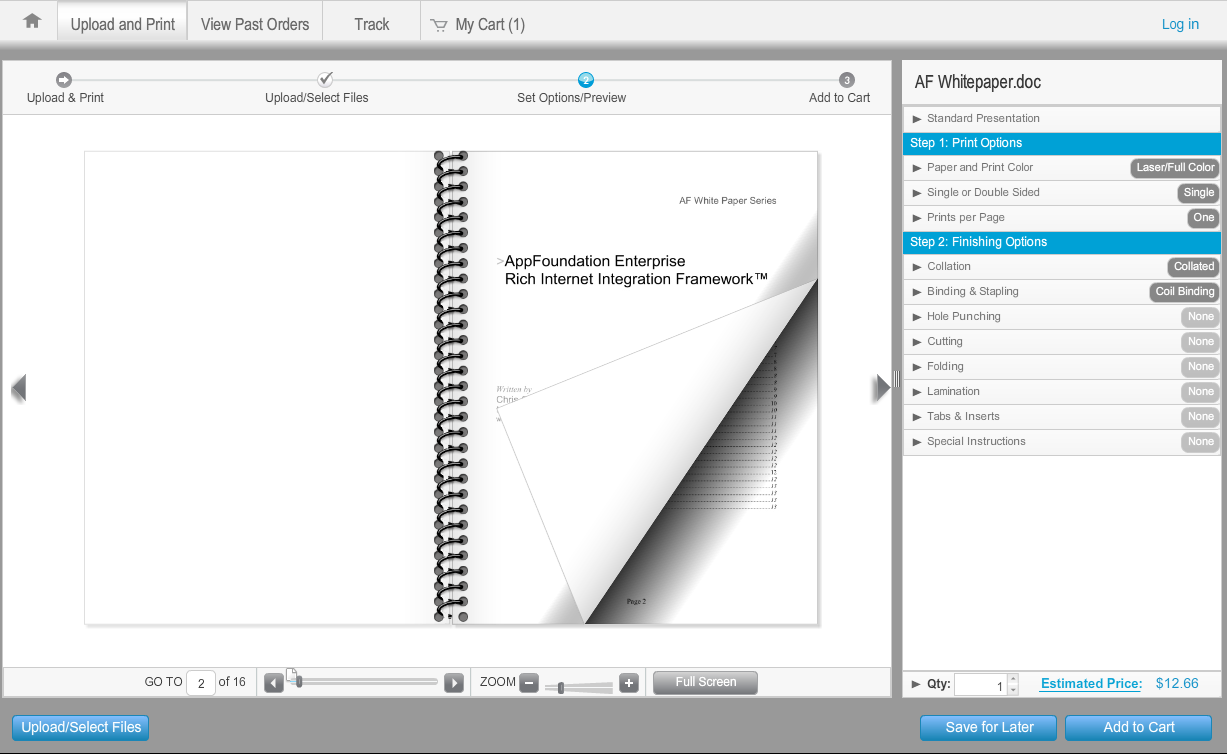Click the zoom level slider
Viewport: 1227px width, 755px height.
click(x=579, y=687)
